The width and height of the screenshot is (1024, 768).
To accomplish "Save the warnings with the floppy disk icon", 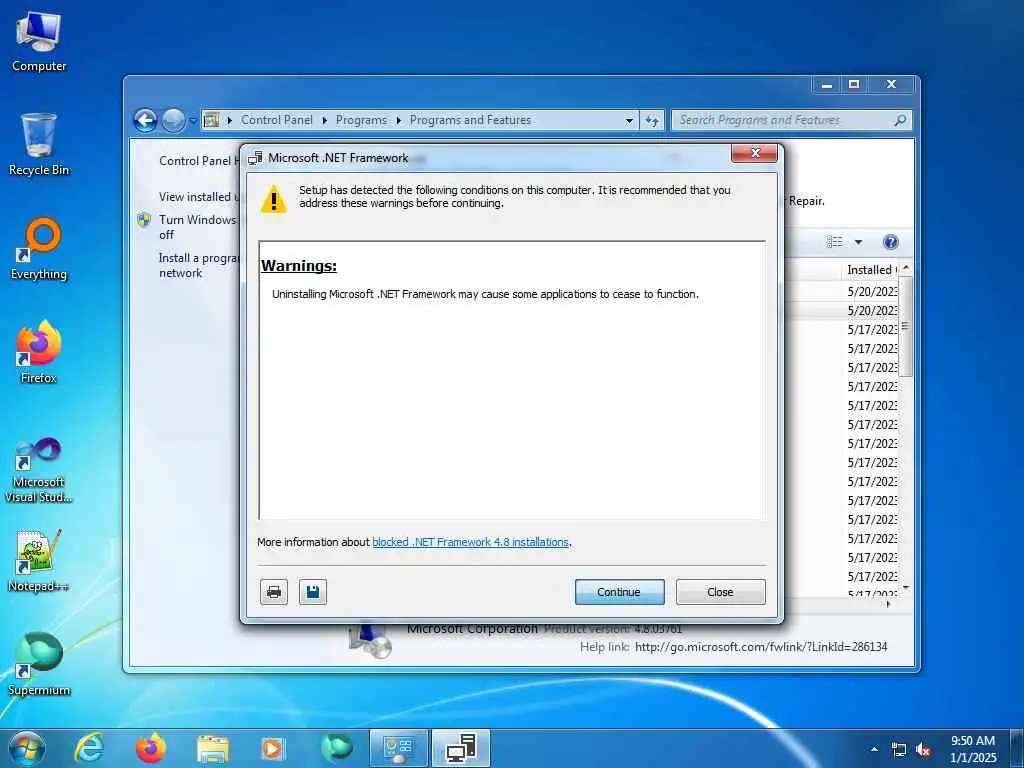I will [313, 592].
